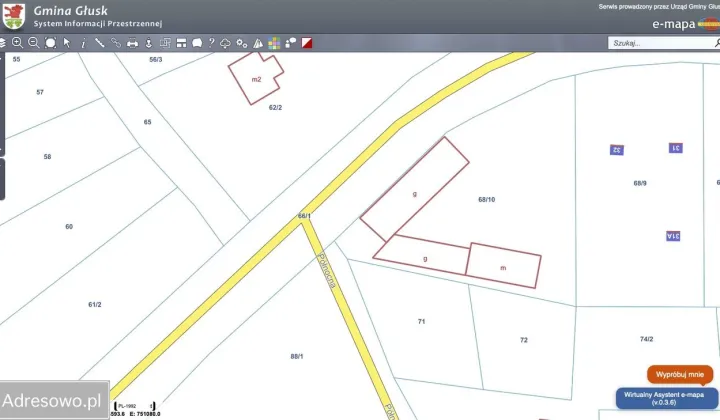
Task: Click the cloud download icon
Action: pyautogui.click(x=225, y=43)
